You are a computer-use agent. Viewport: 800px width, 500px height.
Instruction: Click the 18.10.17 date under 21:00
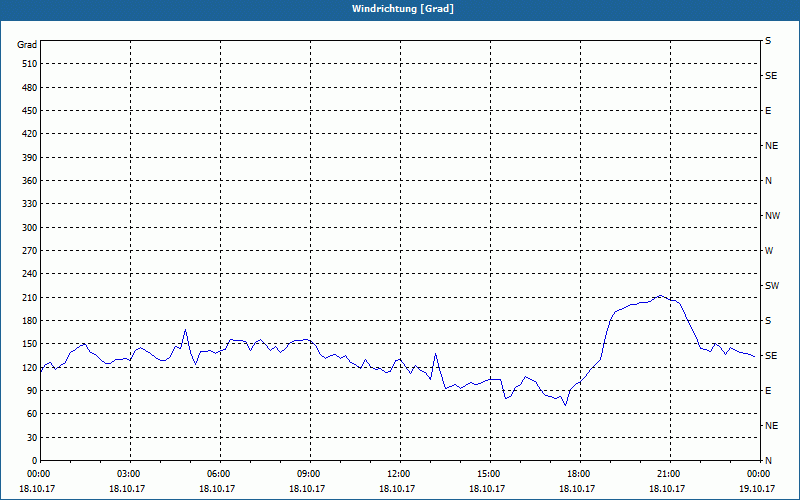coord(667,488)
